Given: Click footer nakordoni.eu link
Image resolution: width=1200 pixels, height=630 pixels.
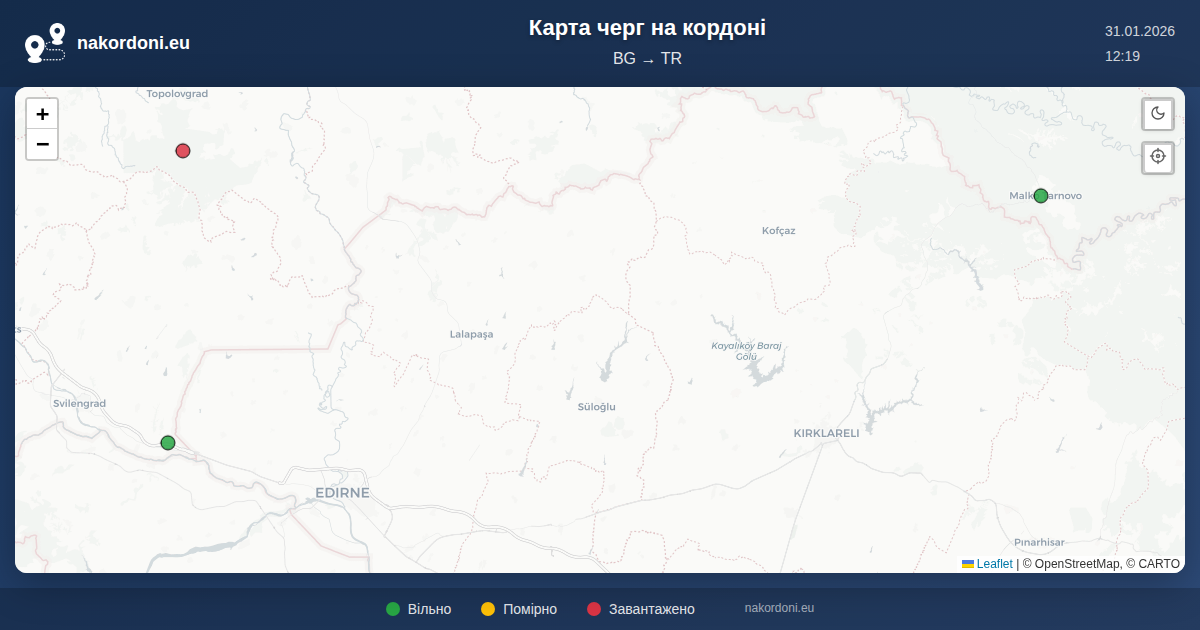Looking at the screenshot, I should (x=779, y=608).
